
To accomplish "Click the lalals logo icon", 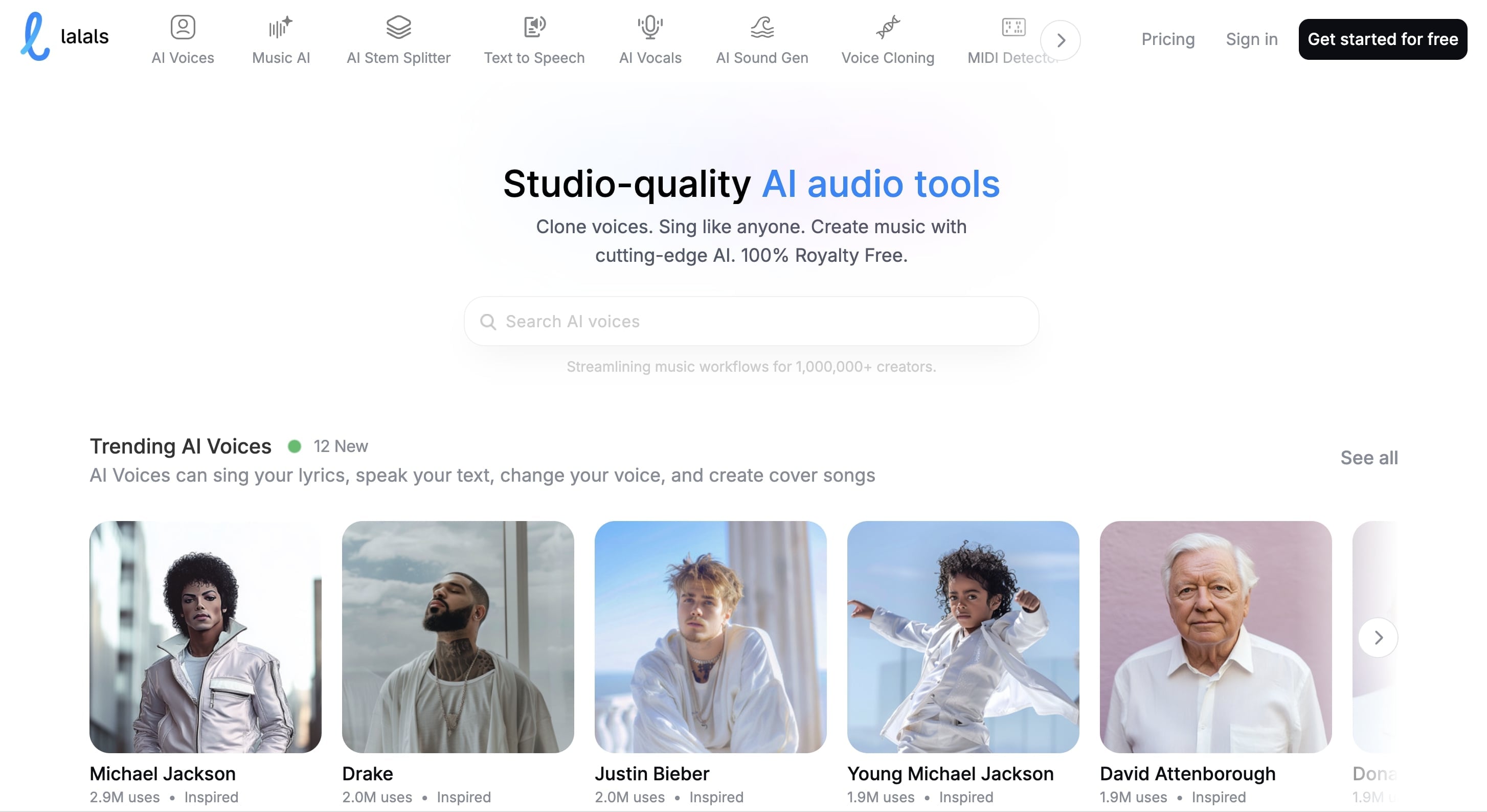I will tap(35, 36).
